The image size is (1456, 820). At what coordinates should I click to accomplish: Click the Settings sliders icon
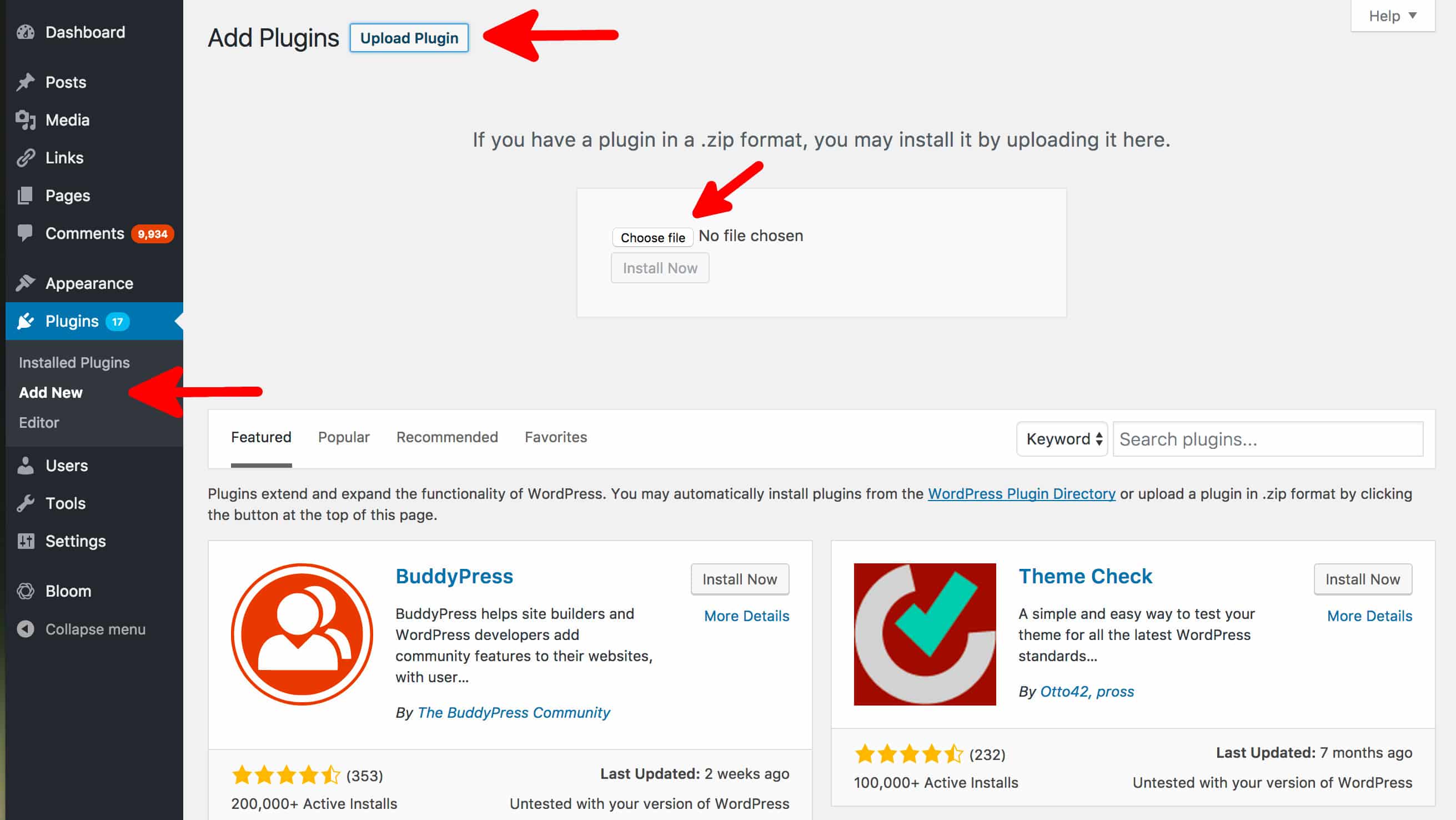pos(26,541)
